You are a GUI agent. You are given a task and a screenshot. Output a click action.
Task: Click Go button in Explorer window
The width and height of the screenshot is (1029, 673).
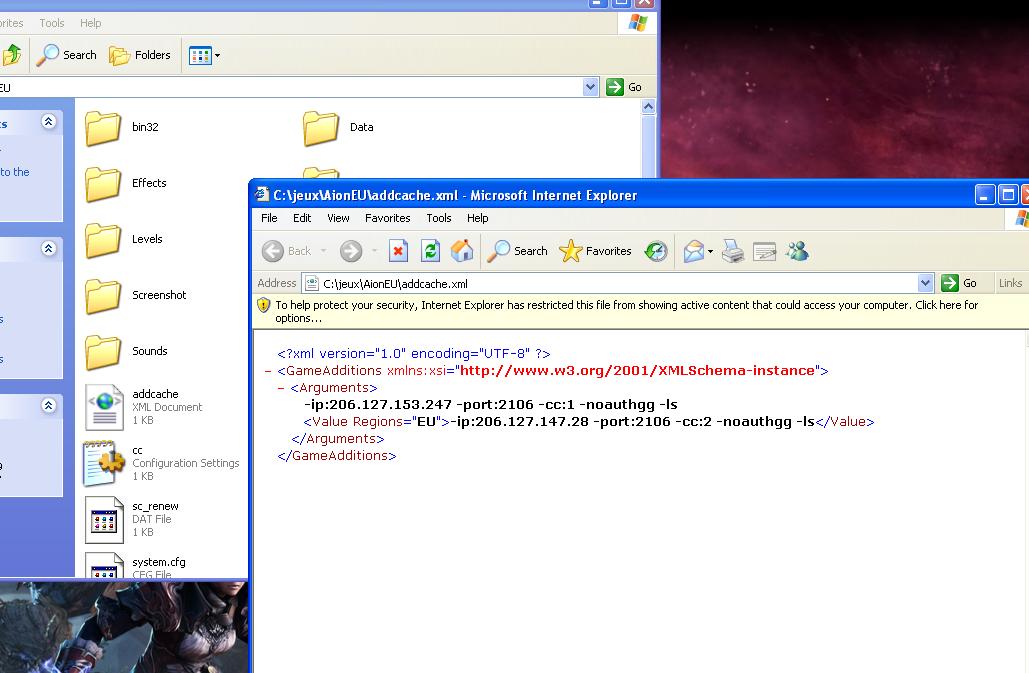click(624, 87)
